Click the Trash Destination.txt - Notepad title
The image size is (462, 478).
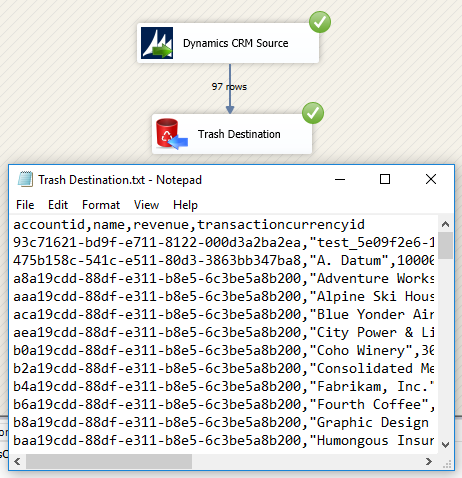[120, 180]
